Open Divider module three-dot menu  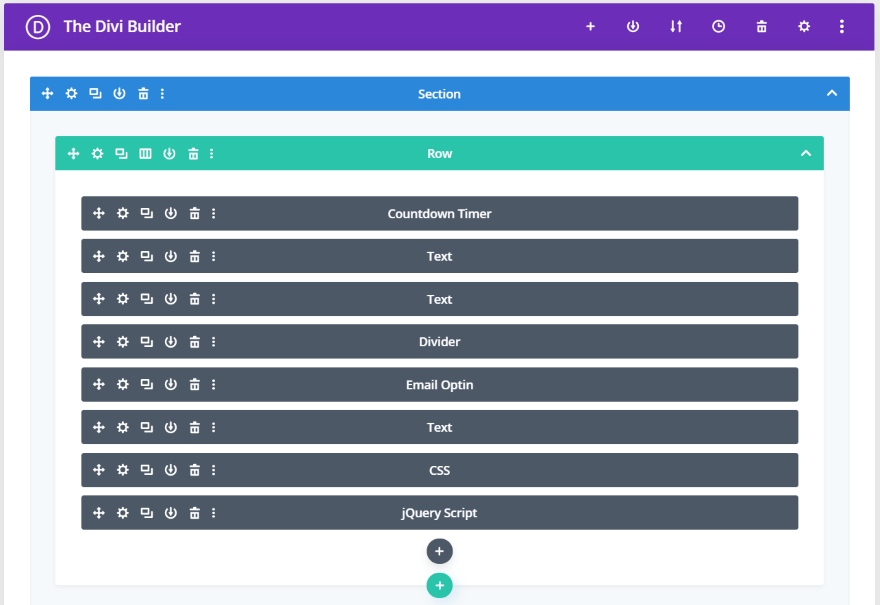coord(213,342)
